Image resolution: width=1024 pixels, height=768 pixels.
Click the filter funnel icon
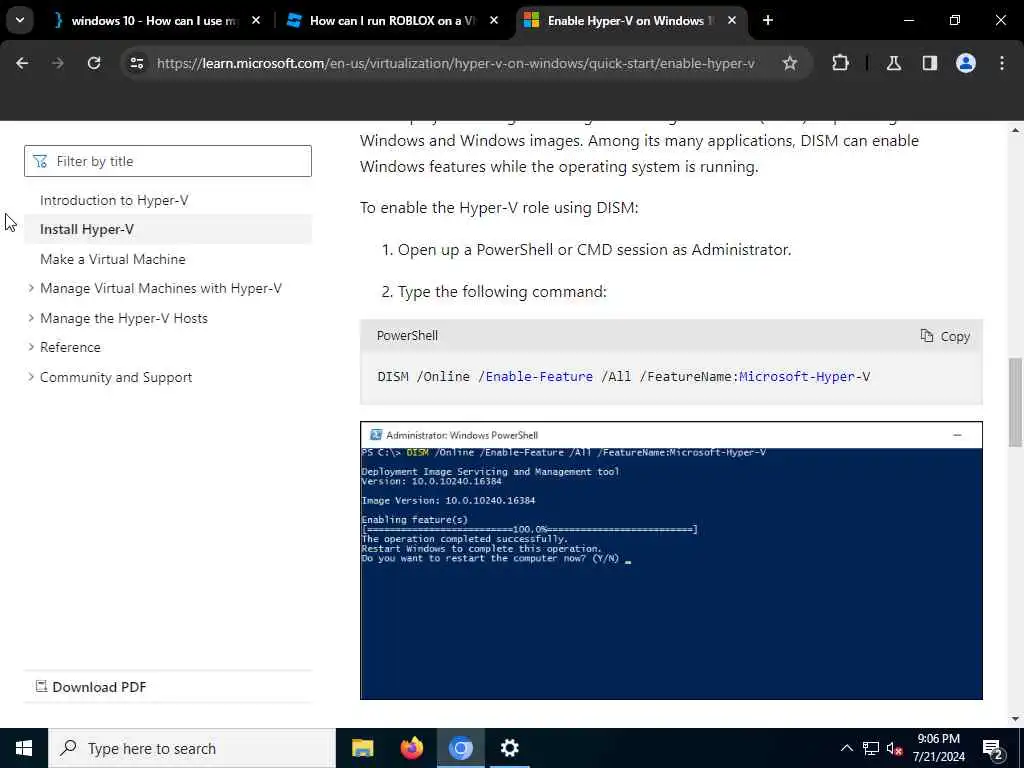40,161
